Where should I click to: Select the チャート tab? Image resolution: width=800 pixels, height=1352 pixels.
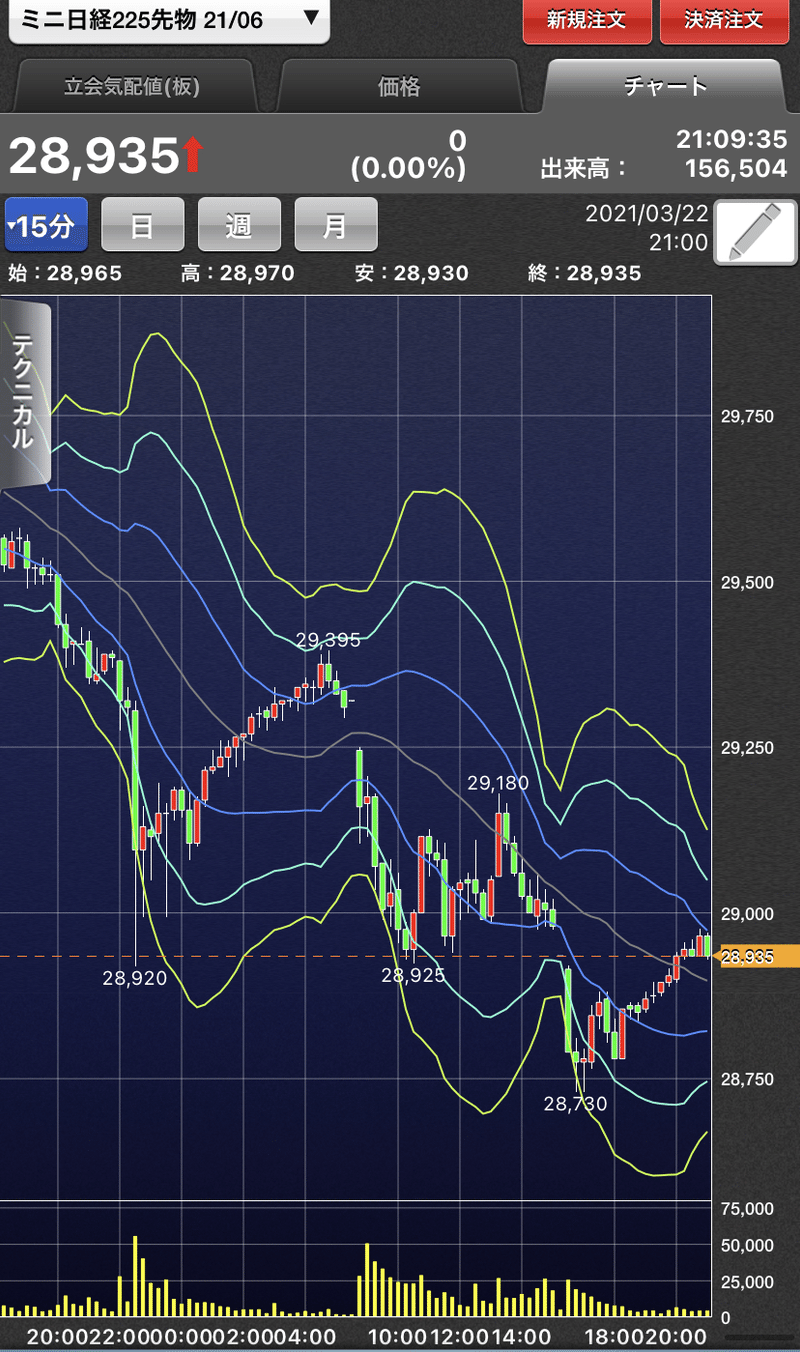coord(665,87)
